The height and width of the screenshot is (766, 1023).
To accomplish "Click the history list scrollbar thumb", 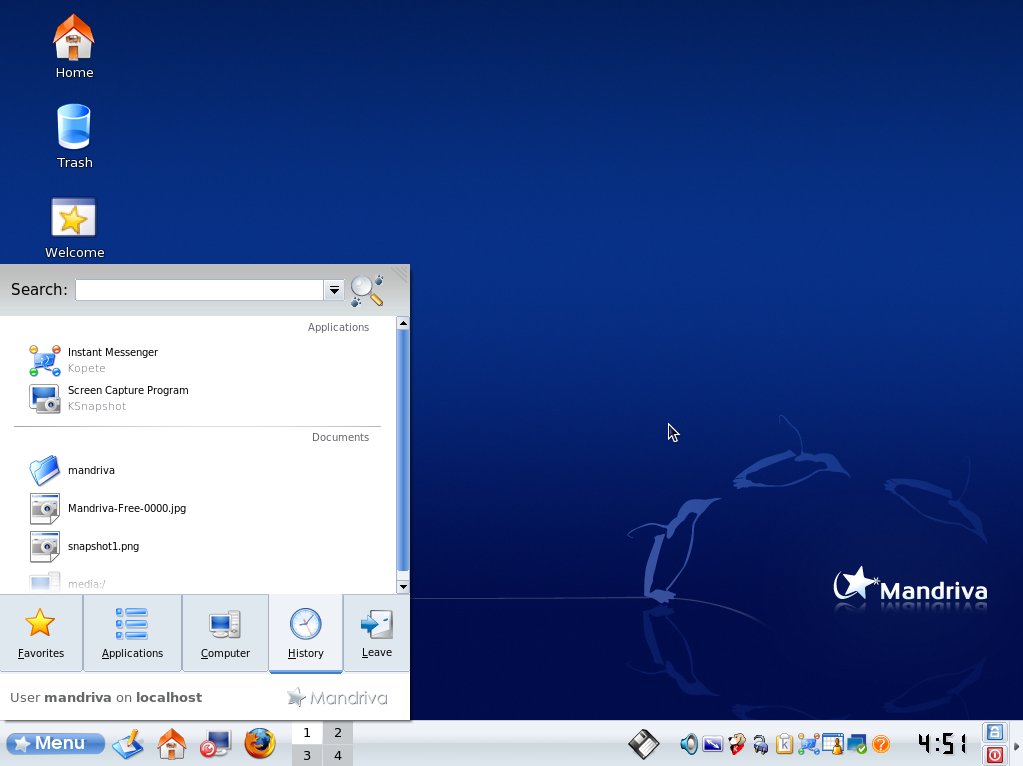I will [x=403, y=450].
